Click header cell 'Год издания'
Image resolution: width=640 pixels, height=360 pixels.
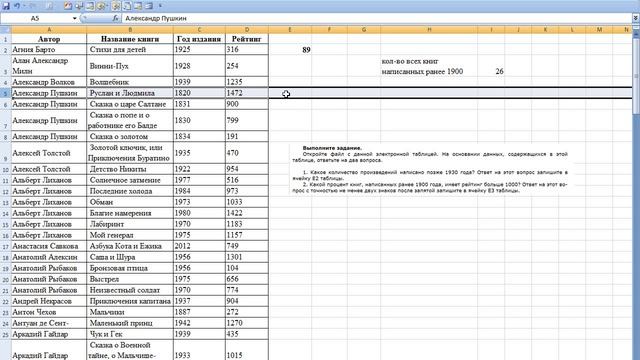click(x=199, y=39)
